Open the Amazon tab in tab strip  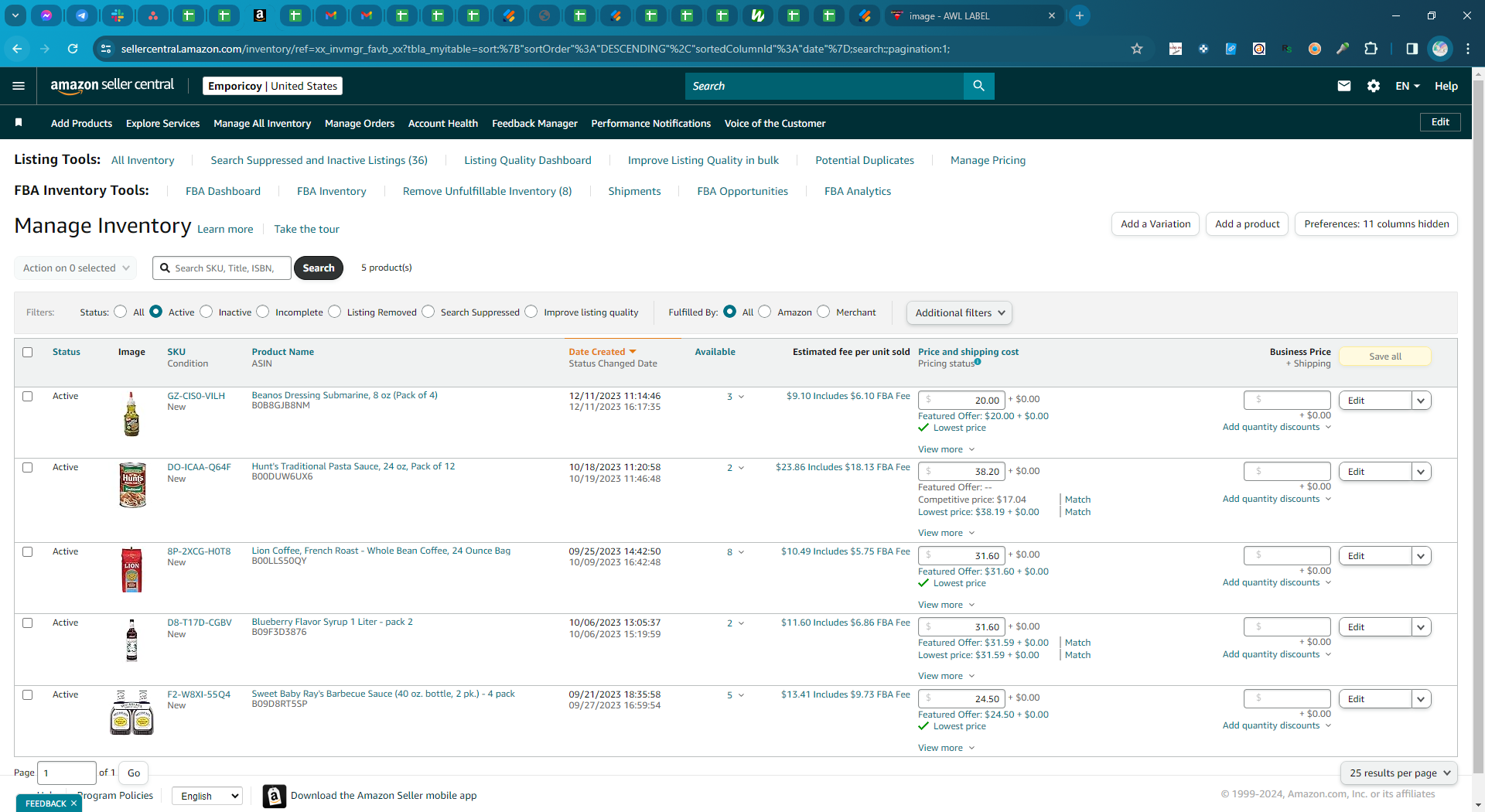pyautogui.click(x=260, y=15)
